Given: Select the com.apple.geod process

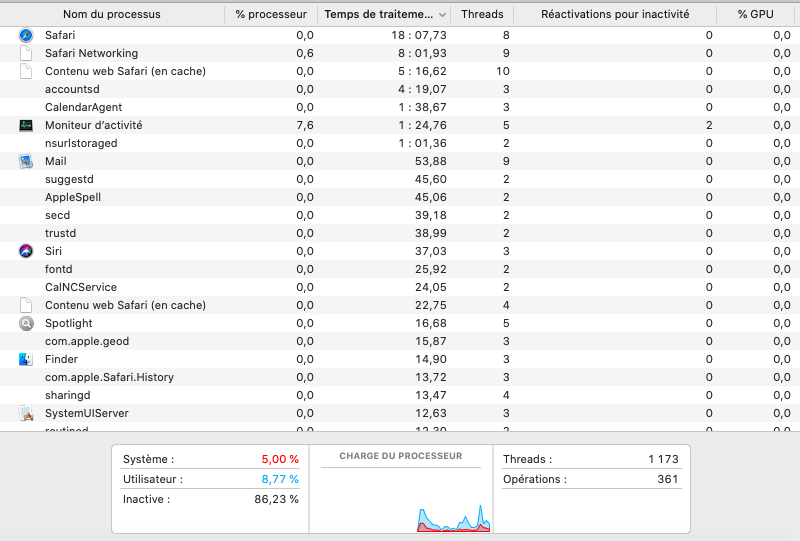Looking at the screenshot, I should tap(87, 341).
